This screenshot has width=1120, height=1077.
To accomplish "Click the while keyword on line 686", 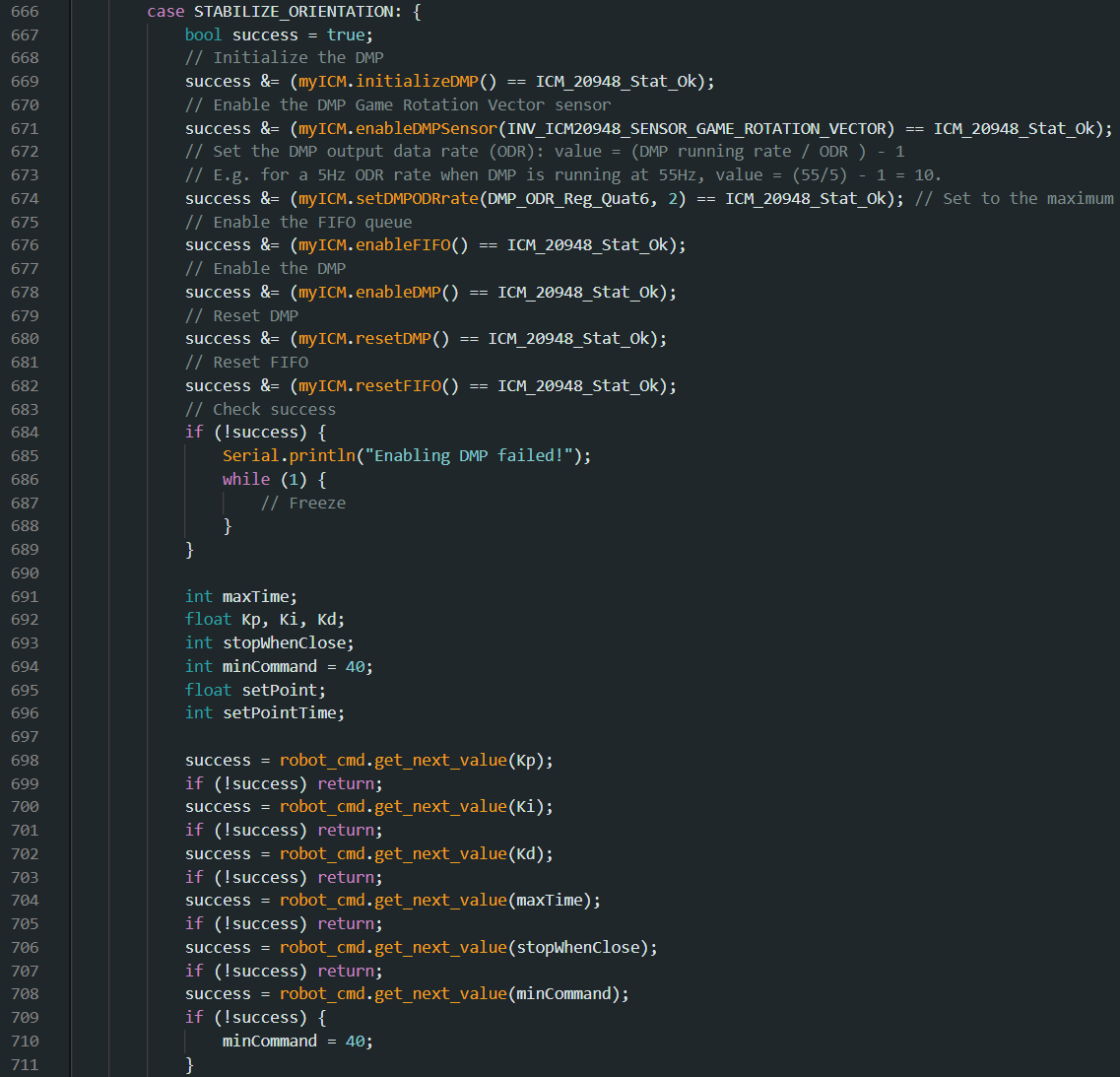I will coord(246,480).
